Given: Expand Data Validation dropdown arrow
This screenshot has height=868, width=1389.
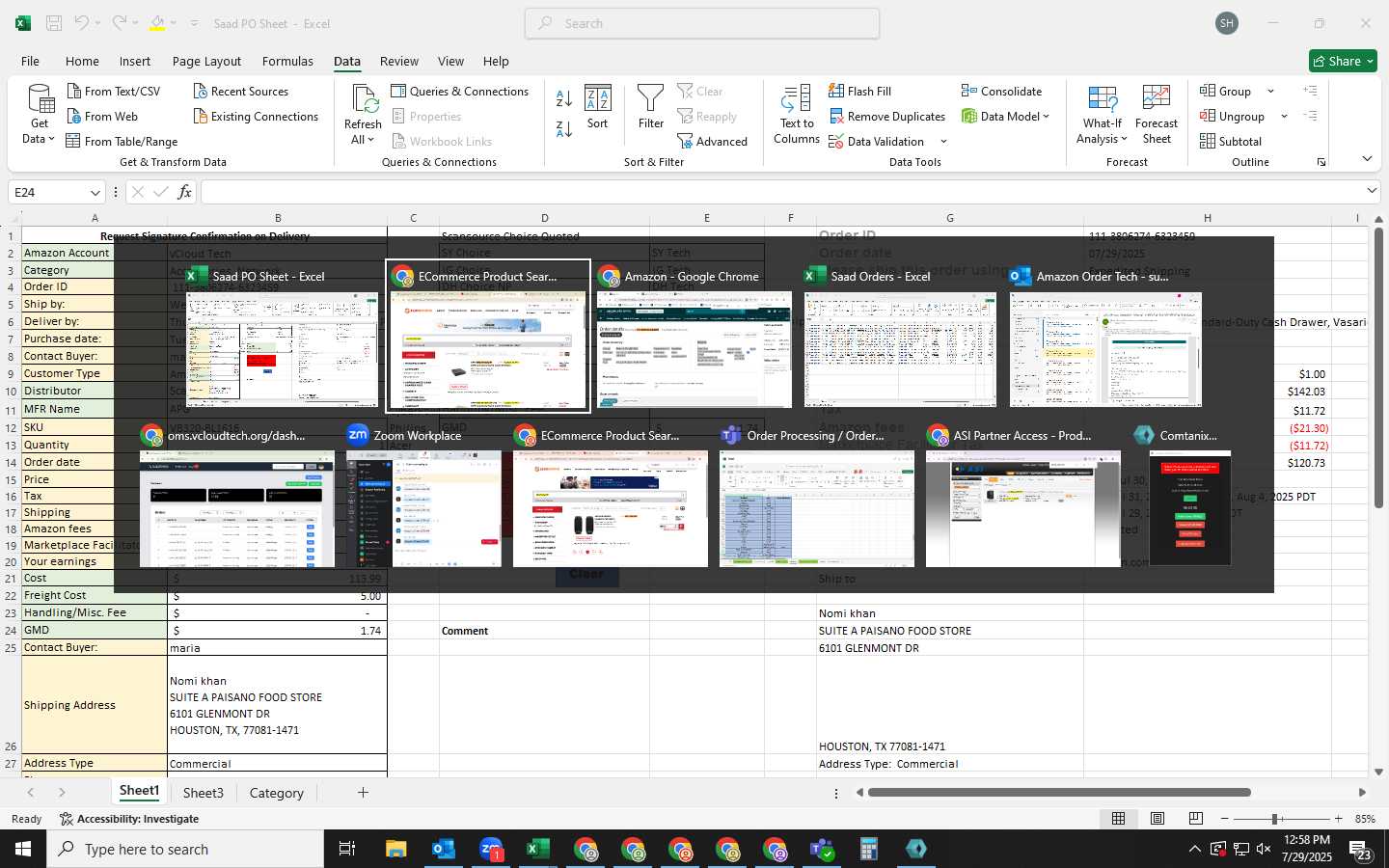Looking at the screenshot, I should point(943,142).
